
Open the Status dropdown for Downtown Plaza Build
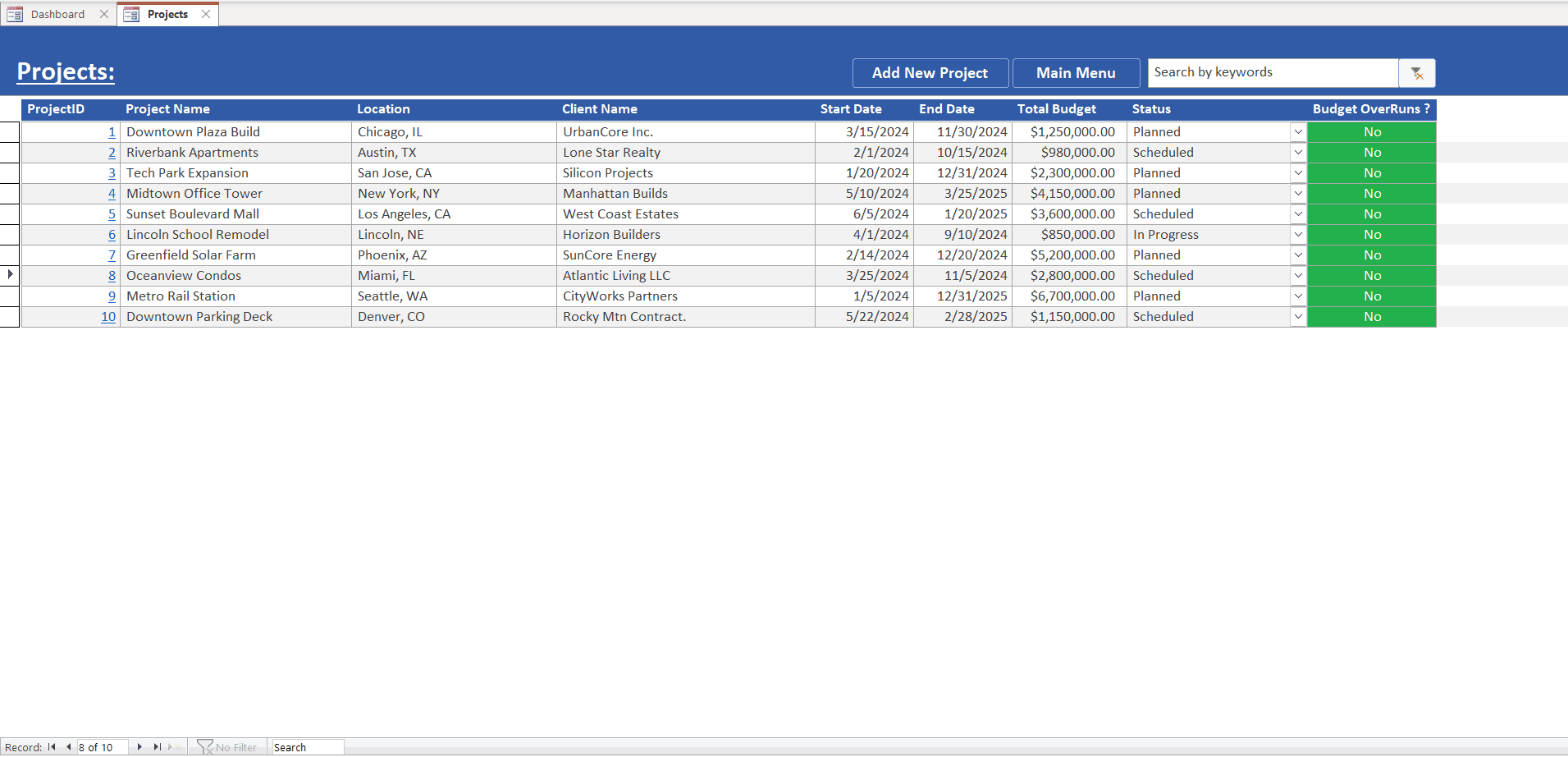tap(1297, 131)
